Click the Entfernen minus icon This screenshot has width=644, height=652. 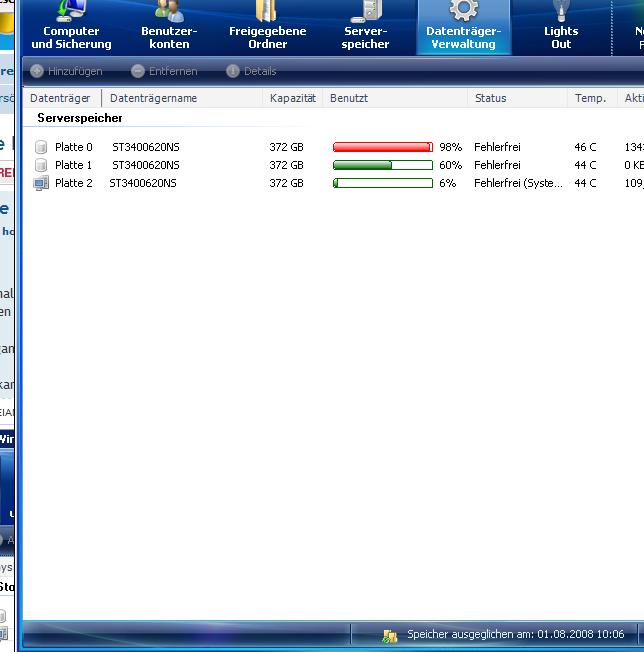coord(138,71)
